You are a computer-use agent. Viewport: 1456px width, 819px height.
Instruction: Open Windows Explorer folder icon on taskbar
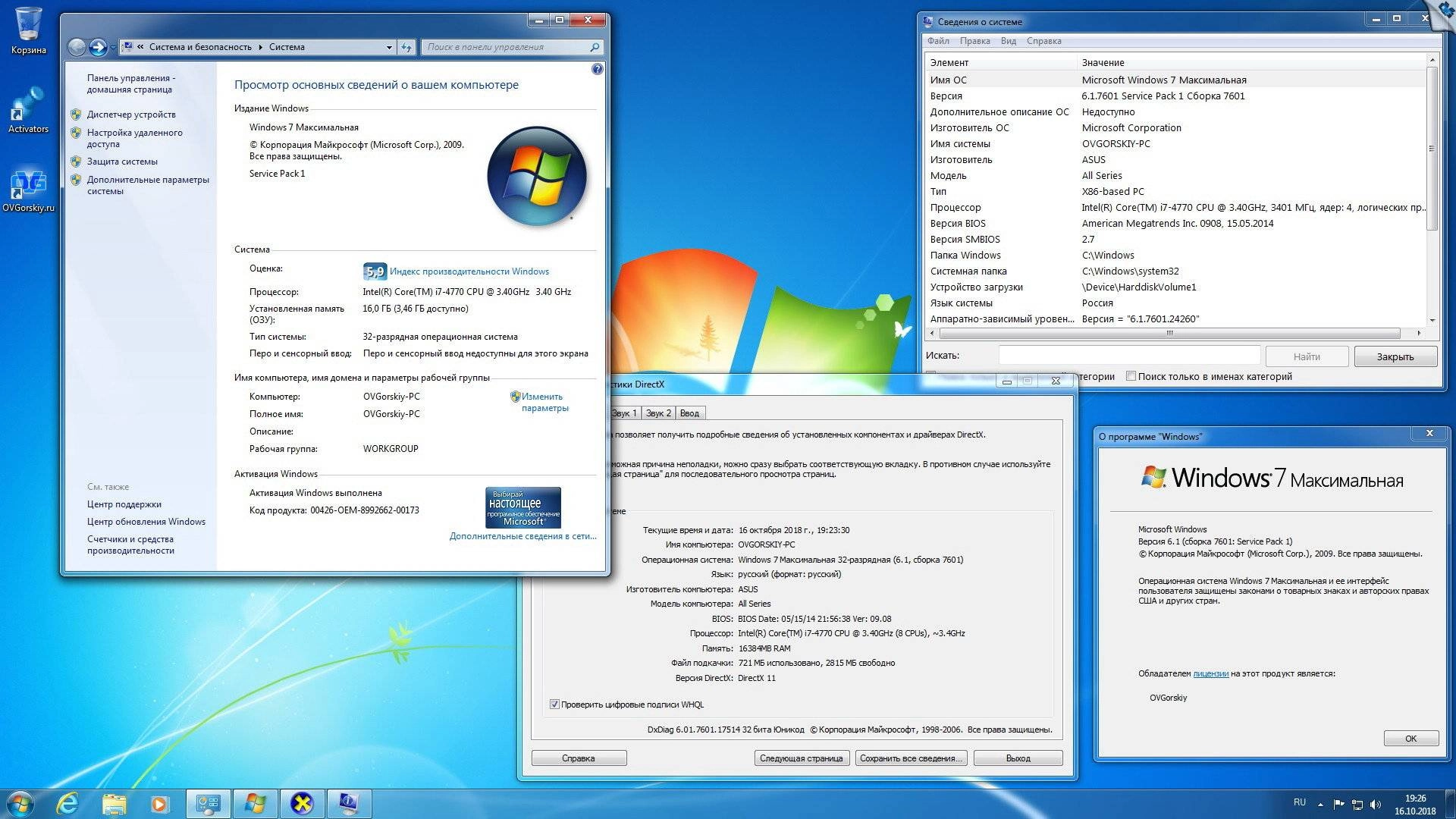point(114,804)
